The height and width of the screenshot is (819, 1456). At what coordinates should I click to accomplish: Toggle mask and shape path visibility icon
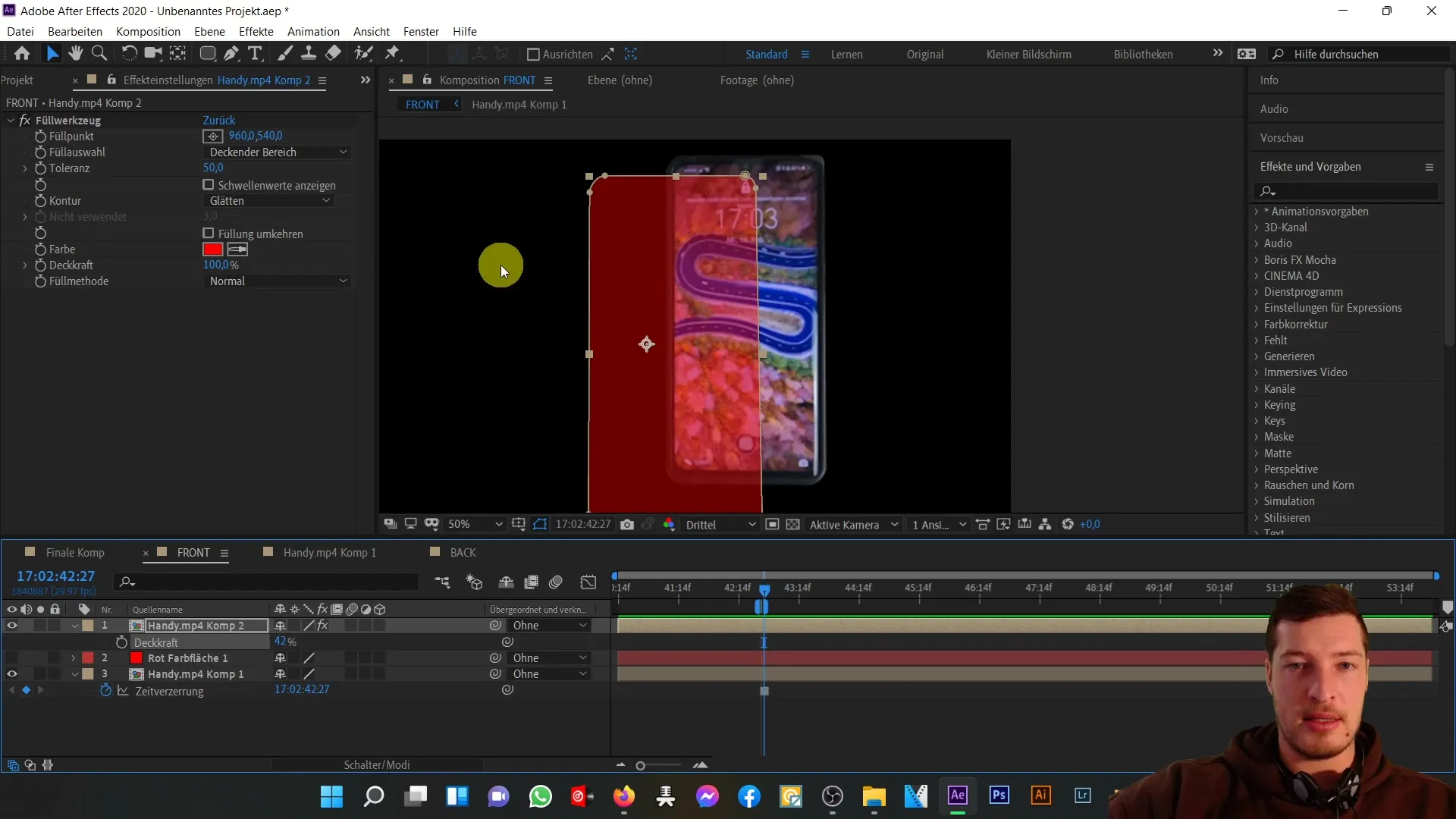coord(540,525)
